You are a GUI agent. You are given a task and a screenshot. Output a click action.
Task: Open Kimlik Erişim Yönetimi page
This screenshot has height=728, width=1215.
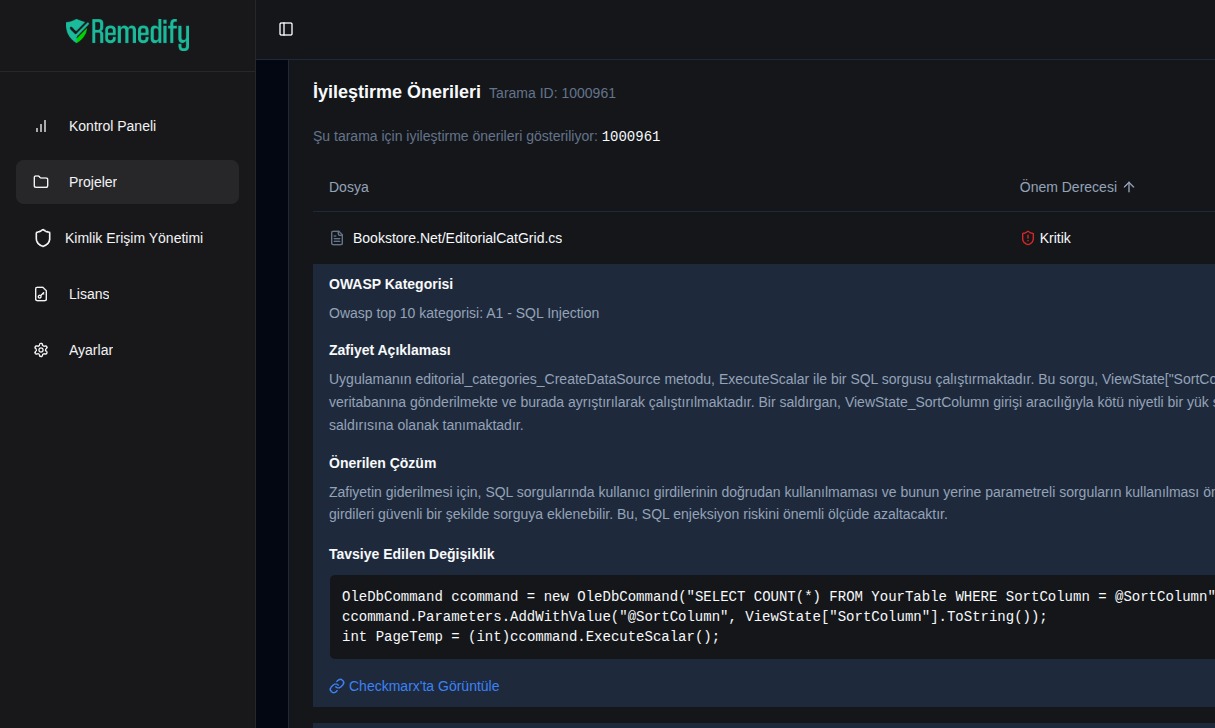(x=134, y=238)
